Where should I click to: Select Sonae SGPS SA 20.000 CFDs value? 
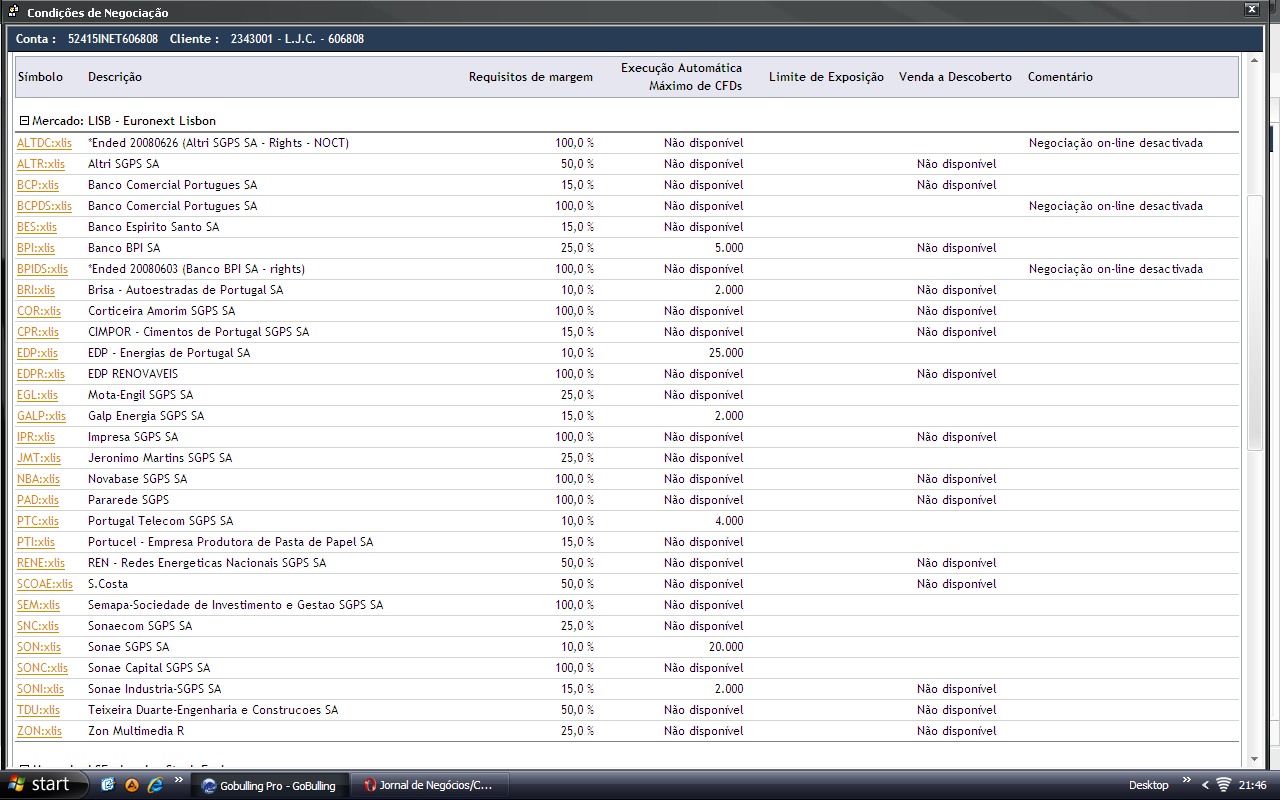coord(727,647)
